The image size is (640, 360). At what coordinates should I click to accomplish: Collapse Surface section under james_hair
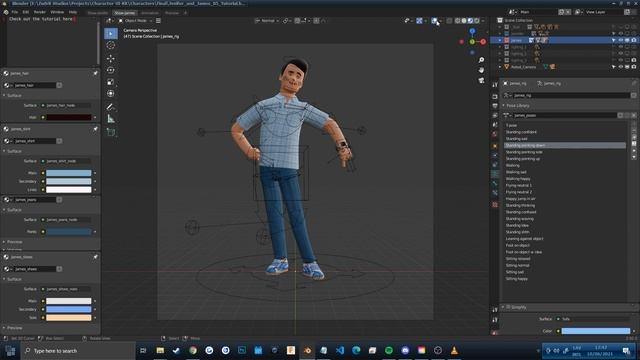[x=4, y=96]
